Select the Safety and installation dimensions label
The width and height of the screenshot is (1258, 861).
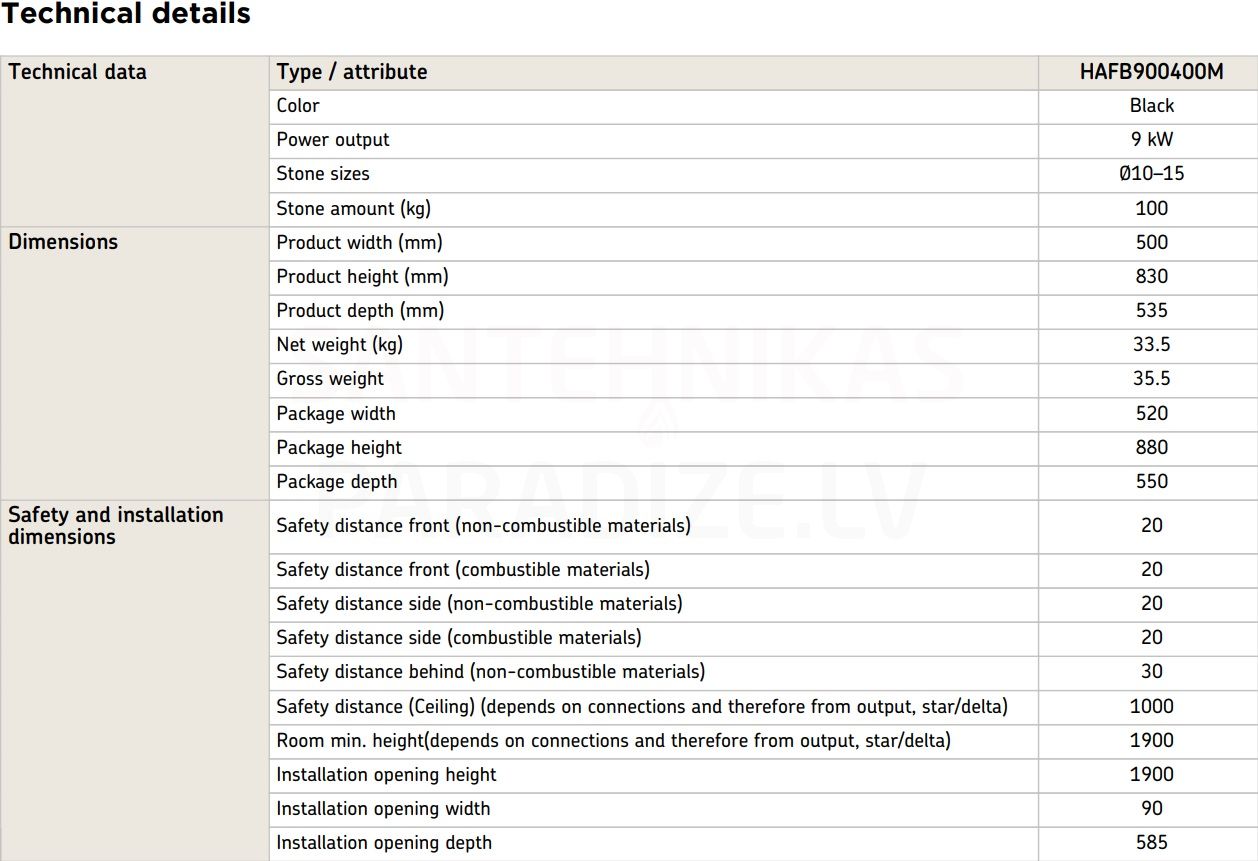[116, 526]
